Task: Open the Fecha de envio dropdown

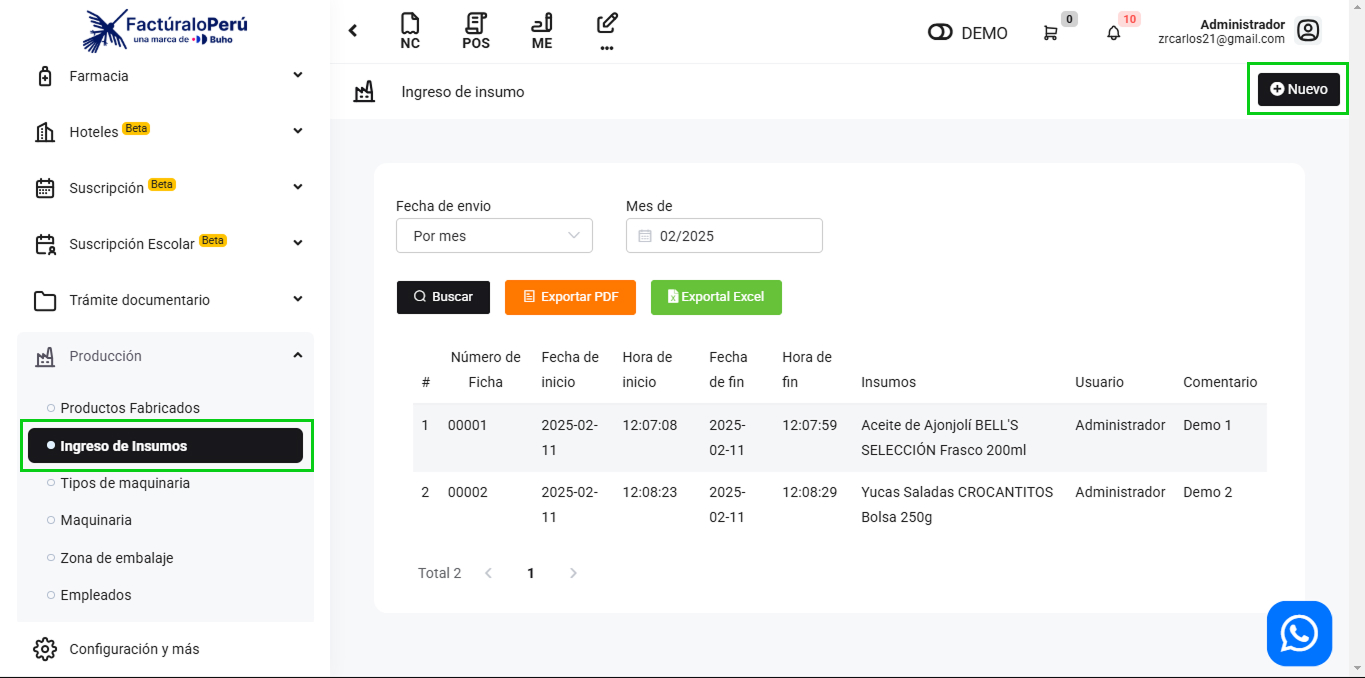Action: 495,236
